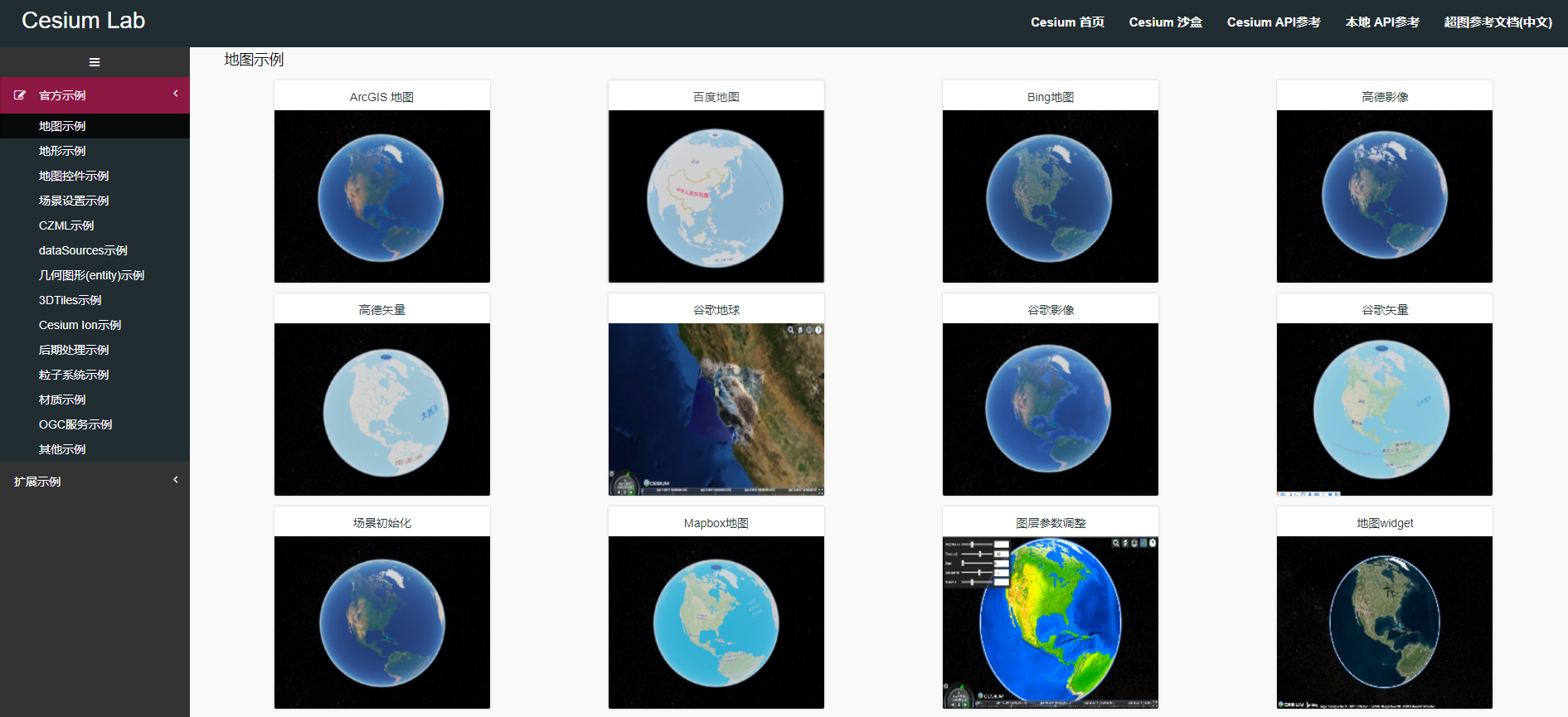Click the Cesium Lab logo title

[x=83, y=21]
